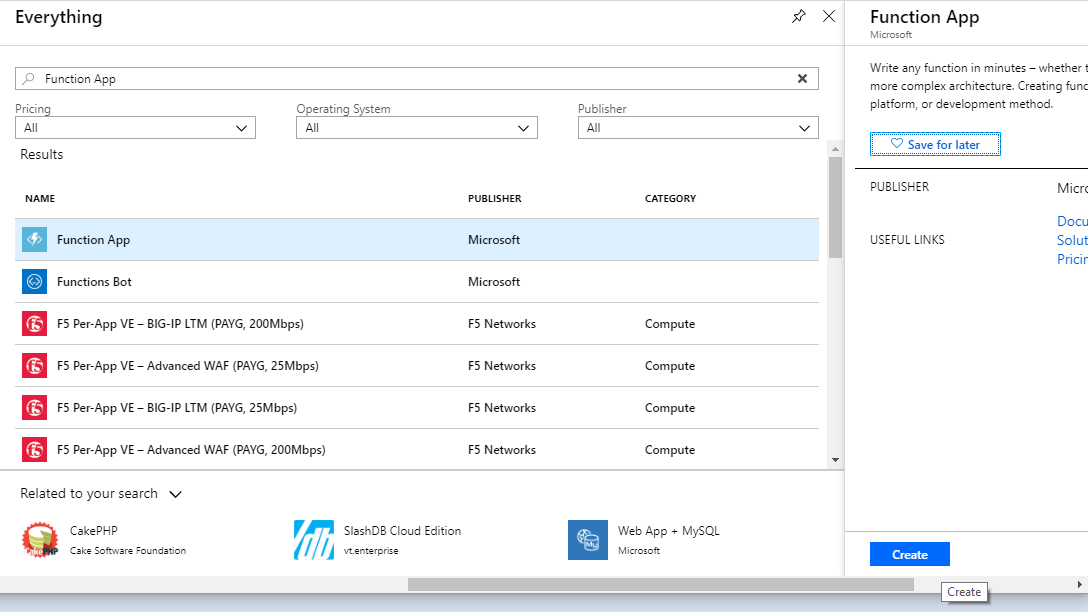
Task: Click the heart icon in Save for later
Action: (896, 144)
